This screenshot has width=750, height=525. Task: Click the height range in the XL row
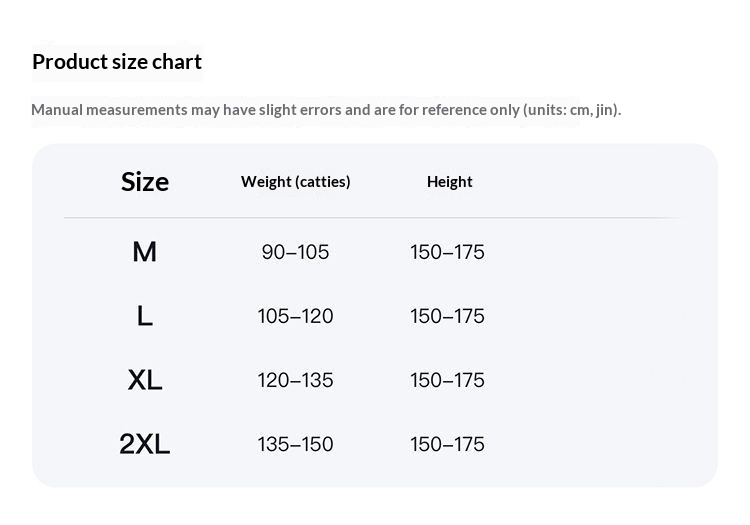coord(447,380)
